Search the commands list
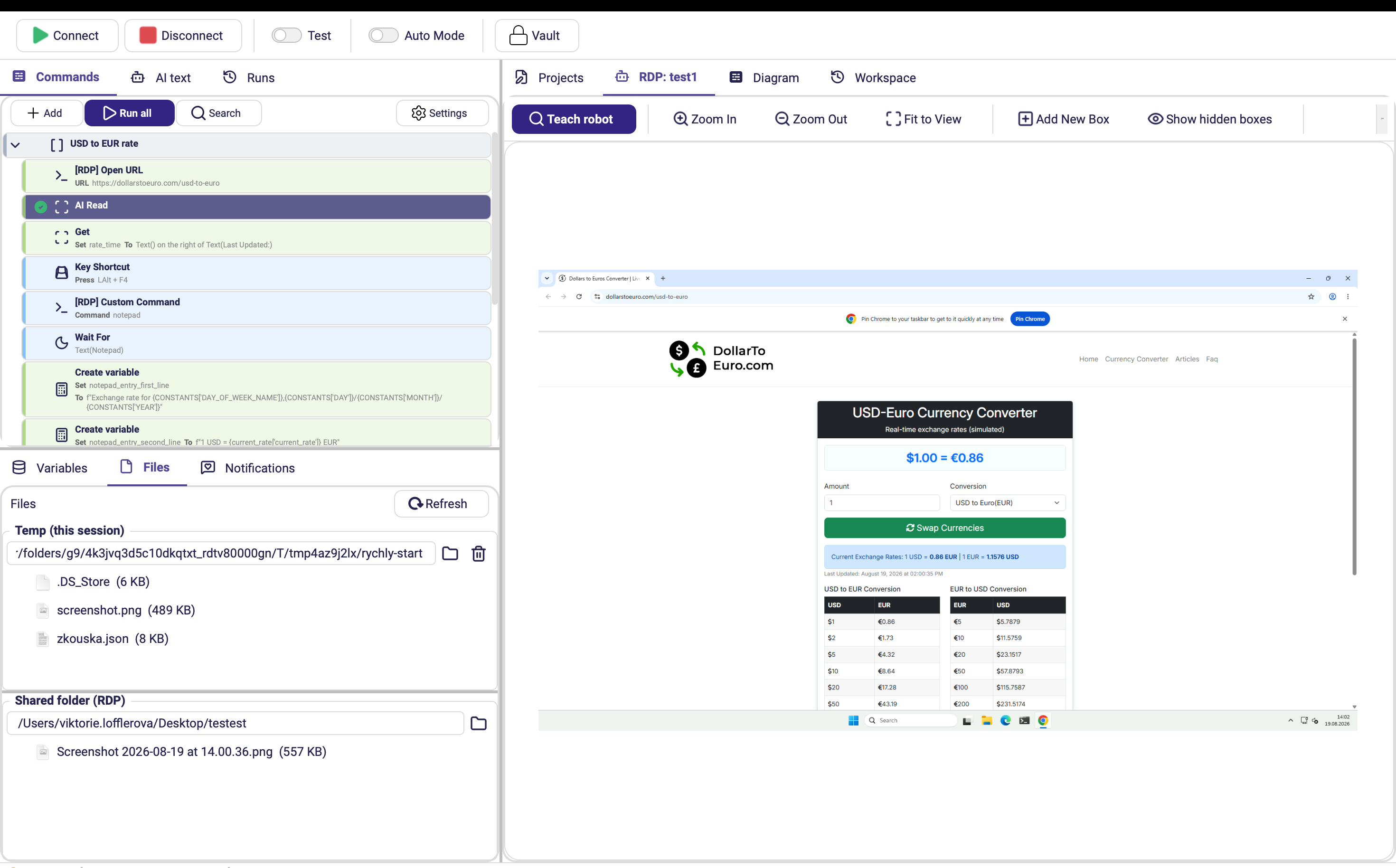The image size is (1396, 868). tap(218, 113)
